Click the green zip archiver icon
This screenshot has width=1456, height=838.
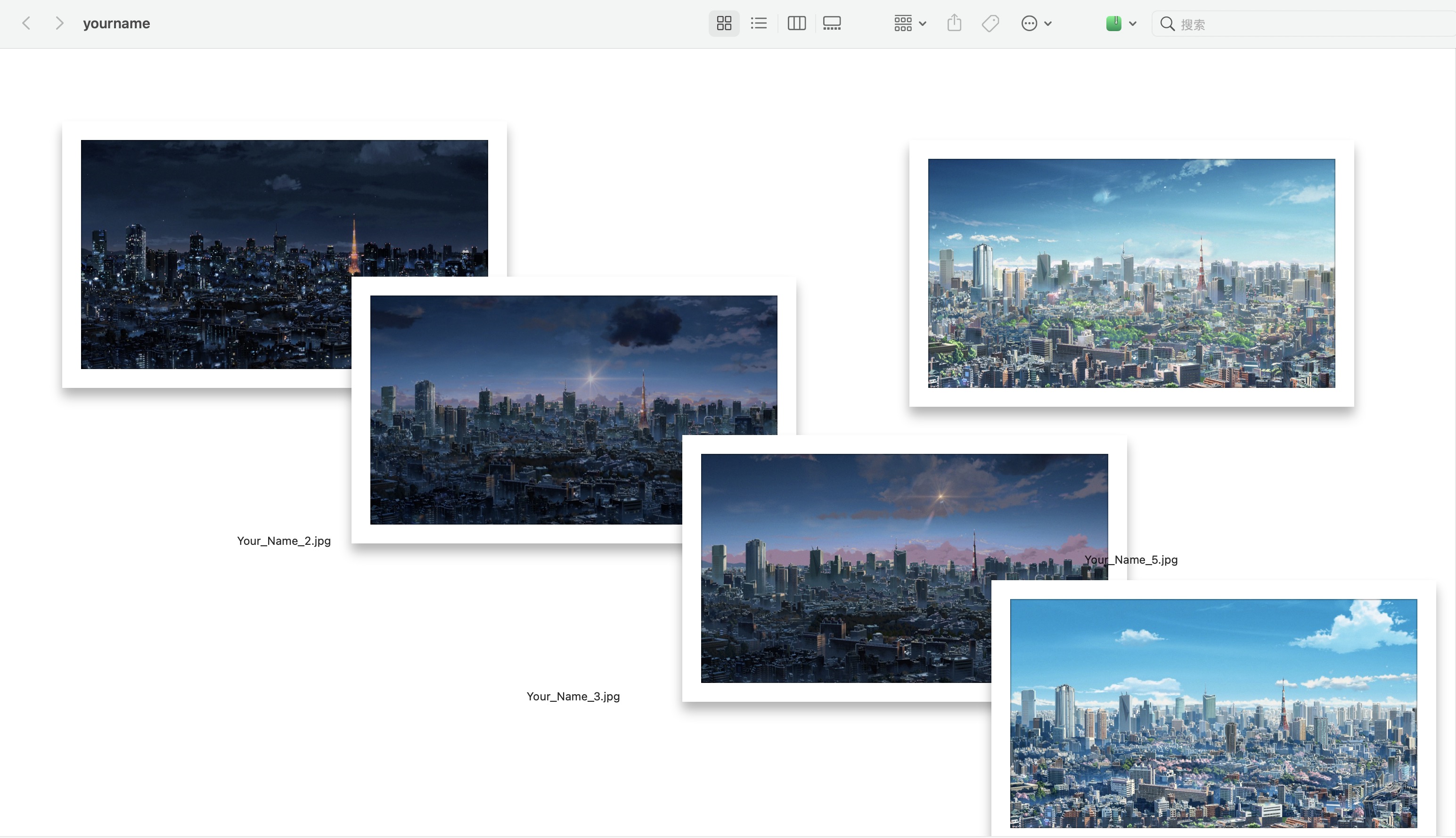click(x=1113, y=24)
